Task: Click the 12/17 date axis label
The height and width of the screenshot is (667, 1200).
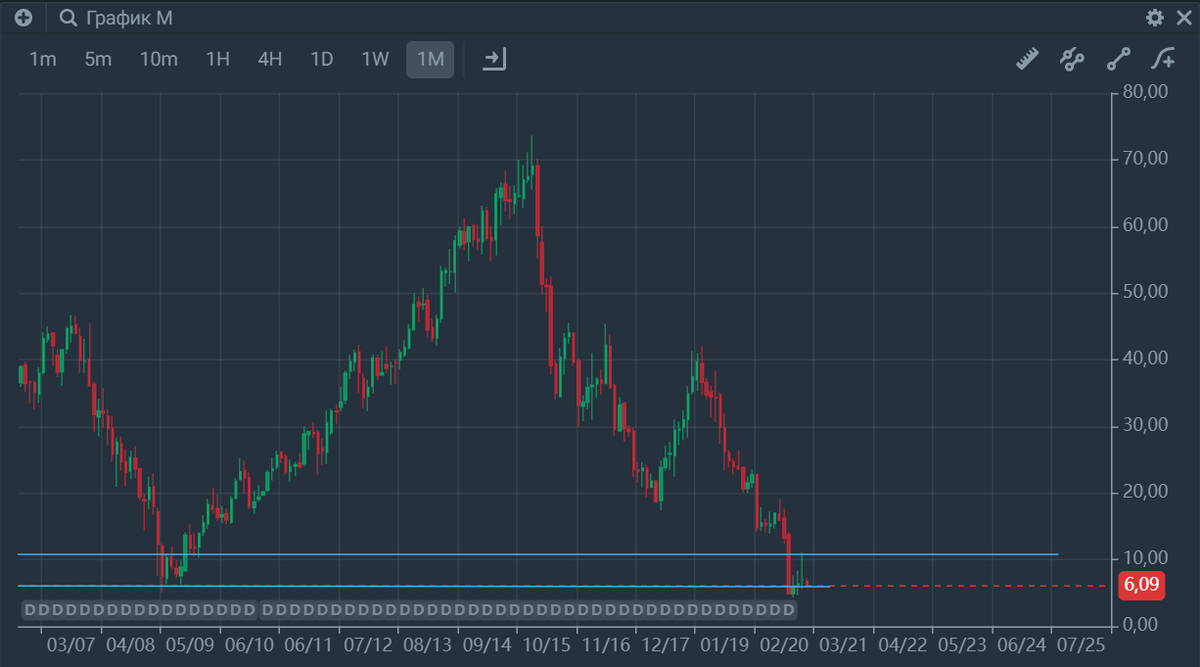Action: coord(665,645)
